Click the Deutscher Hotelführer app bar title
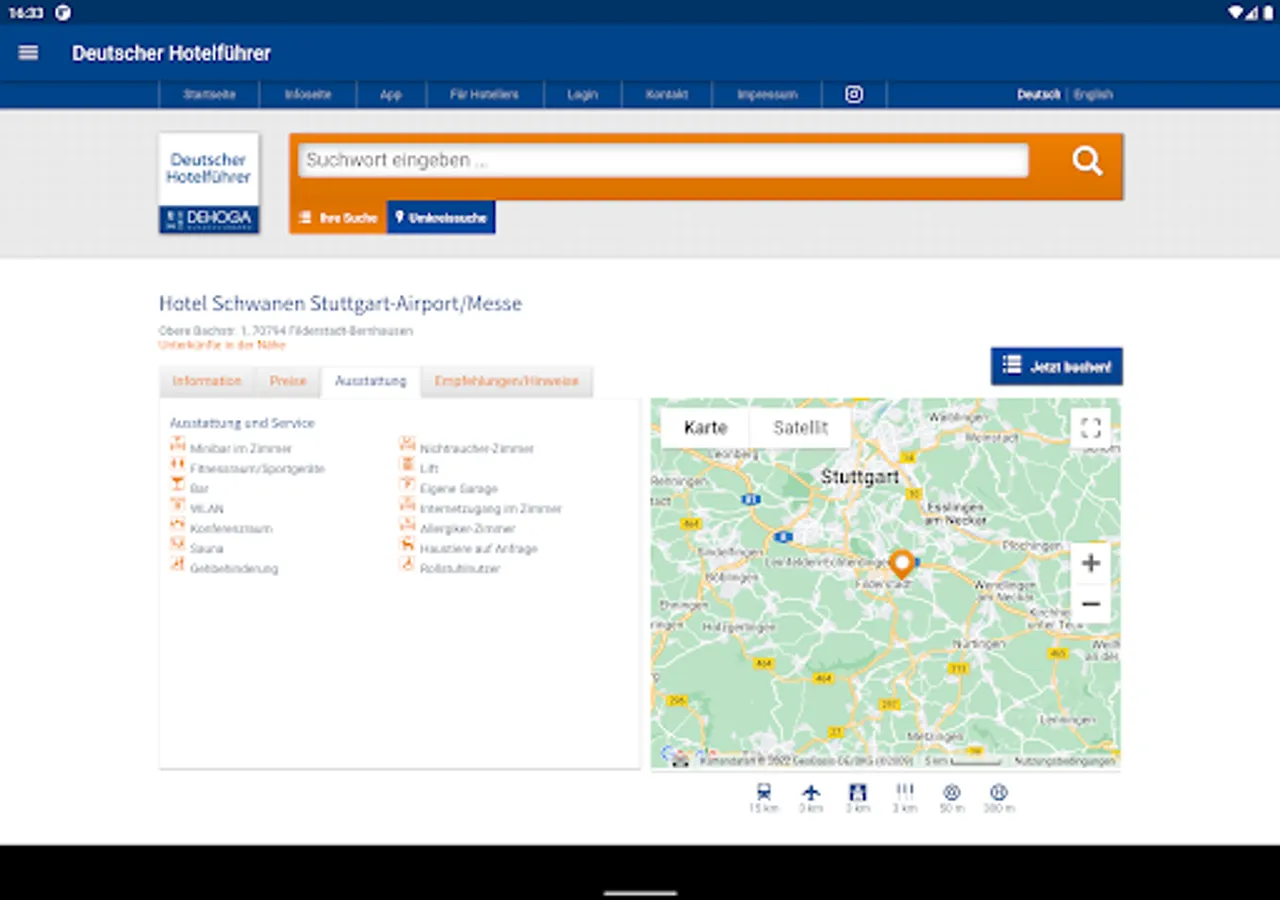The image size is (1280, 900). pos(171,53)
